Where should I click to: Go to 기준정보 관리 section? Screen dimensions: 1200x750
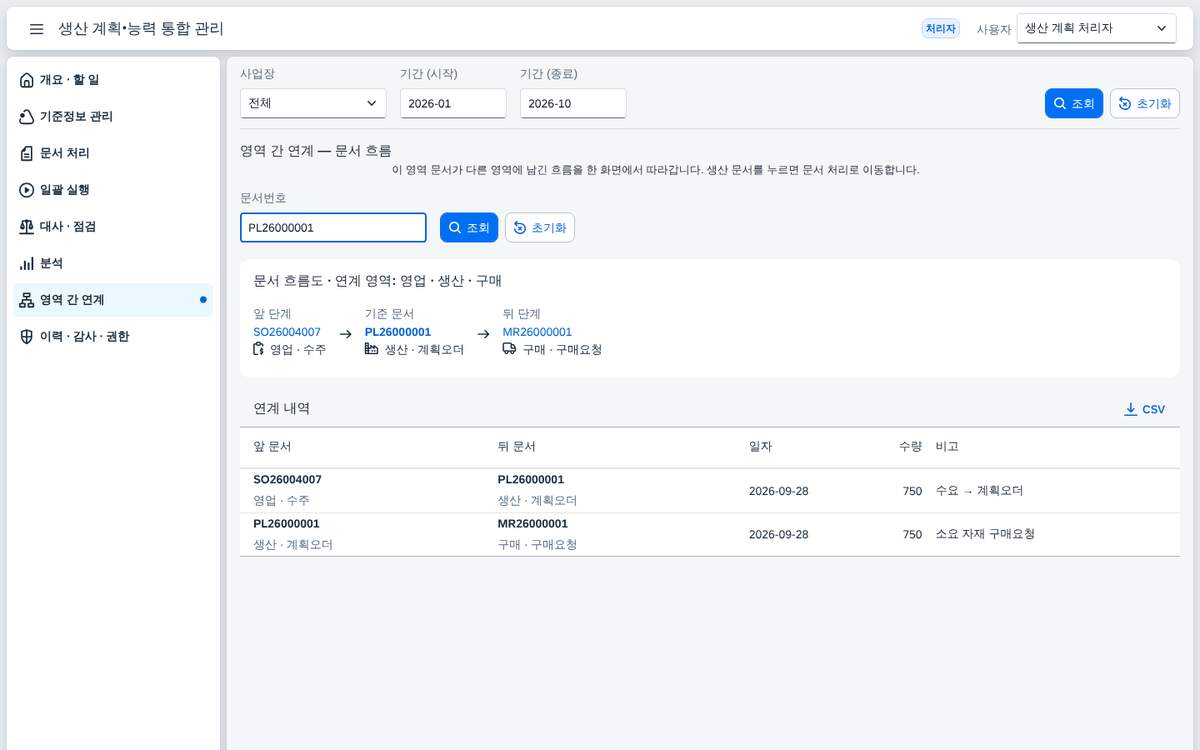[x=113, y=117]
